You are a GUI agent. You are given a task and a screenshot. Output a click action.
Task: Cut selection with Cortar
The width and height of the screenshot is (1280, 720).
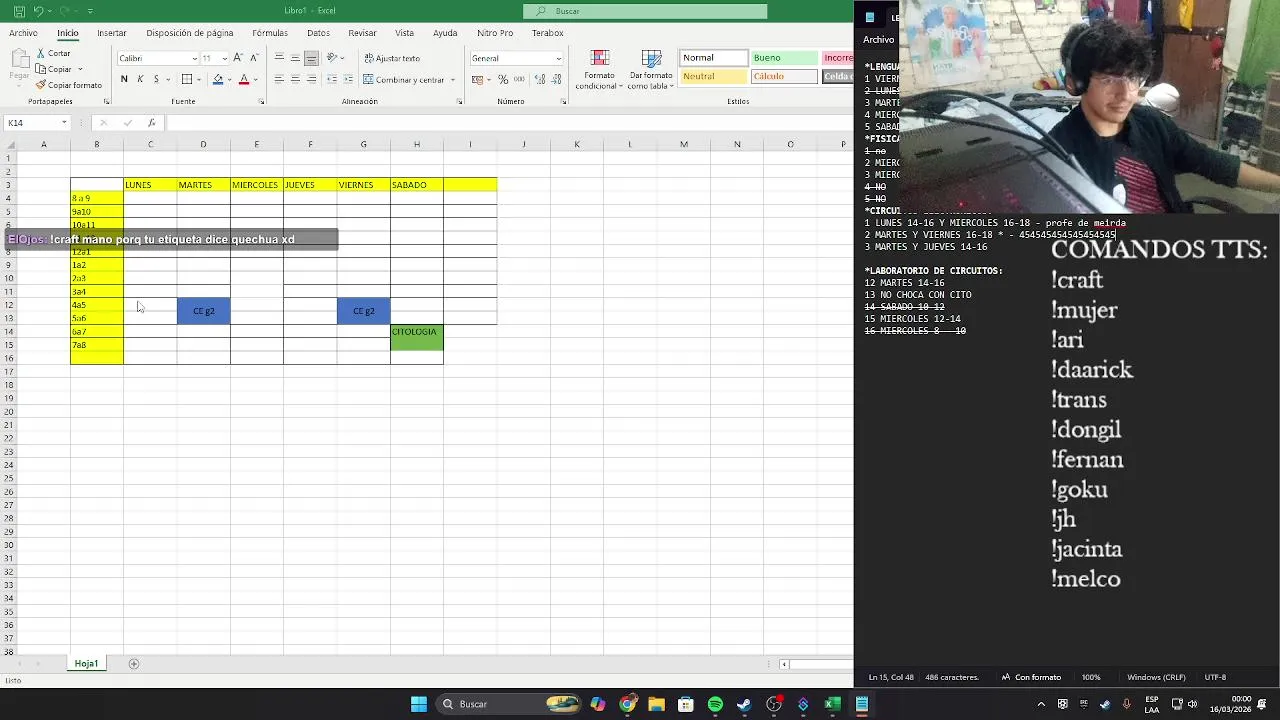click(x=53, y=54)
